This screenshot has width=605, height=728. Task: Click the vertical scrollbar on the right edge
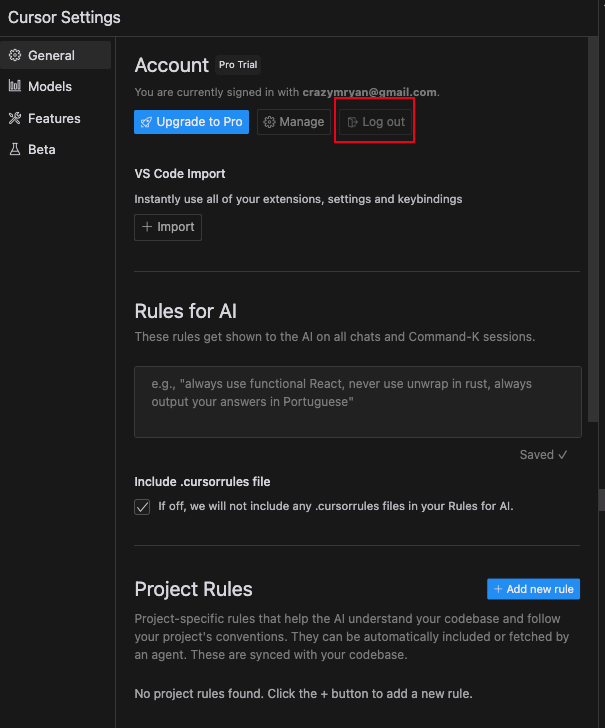600,498
